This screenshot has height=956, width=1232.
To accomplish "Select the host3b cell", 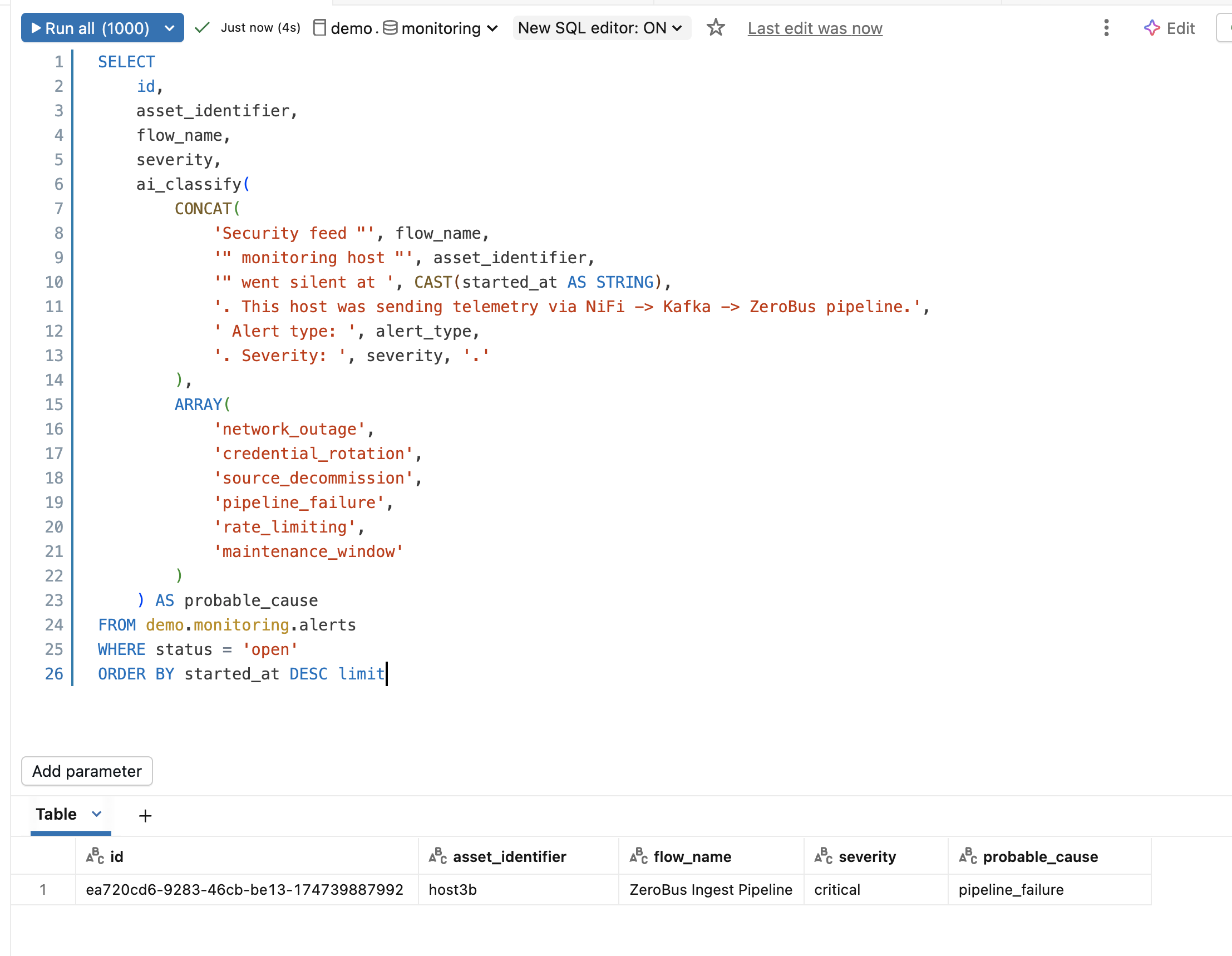I will tap(519, 890).
